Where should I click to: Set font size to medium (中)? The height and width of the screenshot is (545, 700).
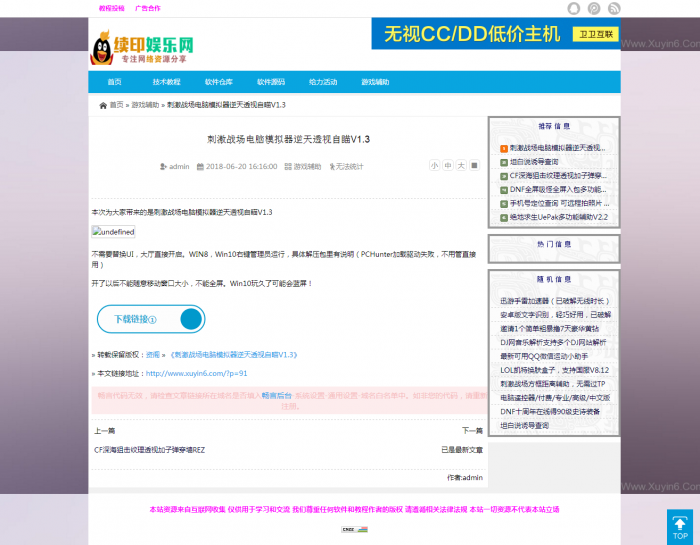[448, 166]
